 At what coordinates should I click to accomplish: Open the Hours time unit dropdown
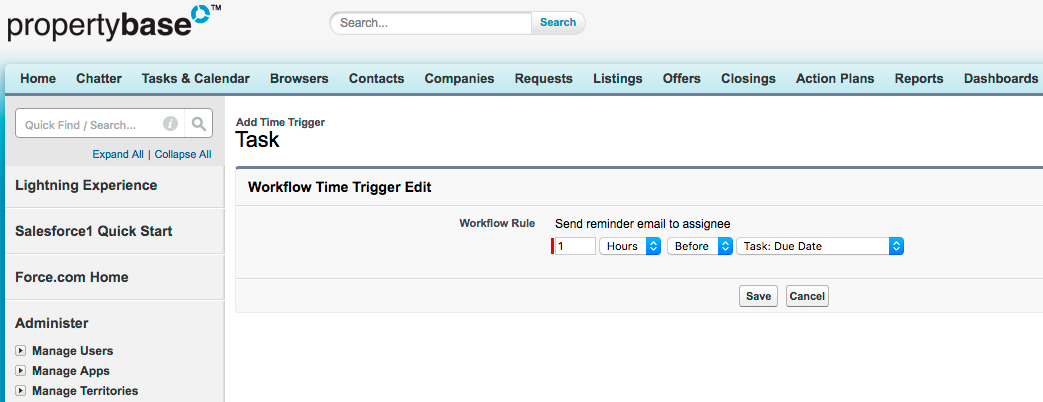point(630,246)
